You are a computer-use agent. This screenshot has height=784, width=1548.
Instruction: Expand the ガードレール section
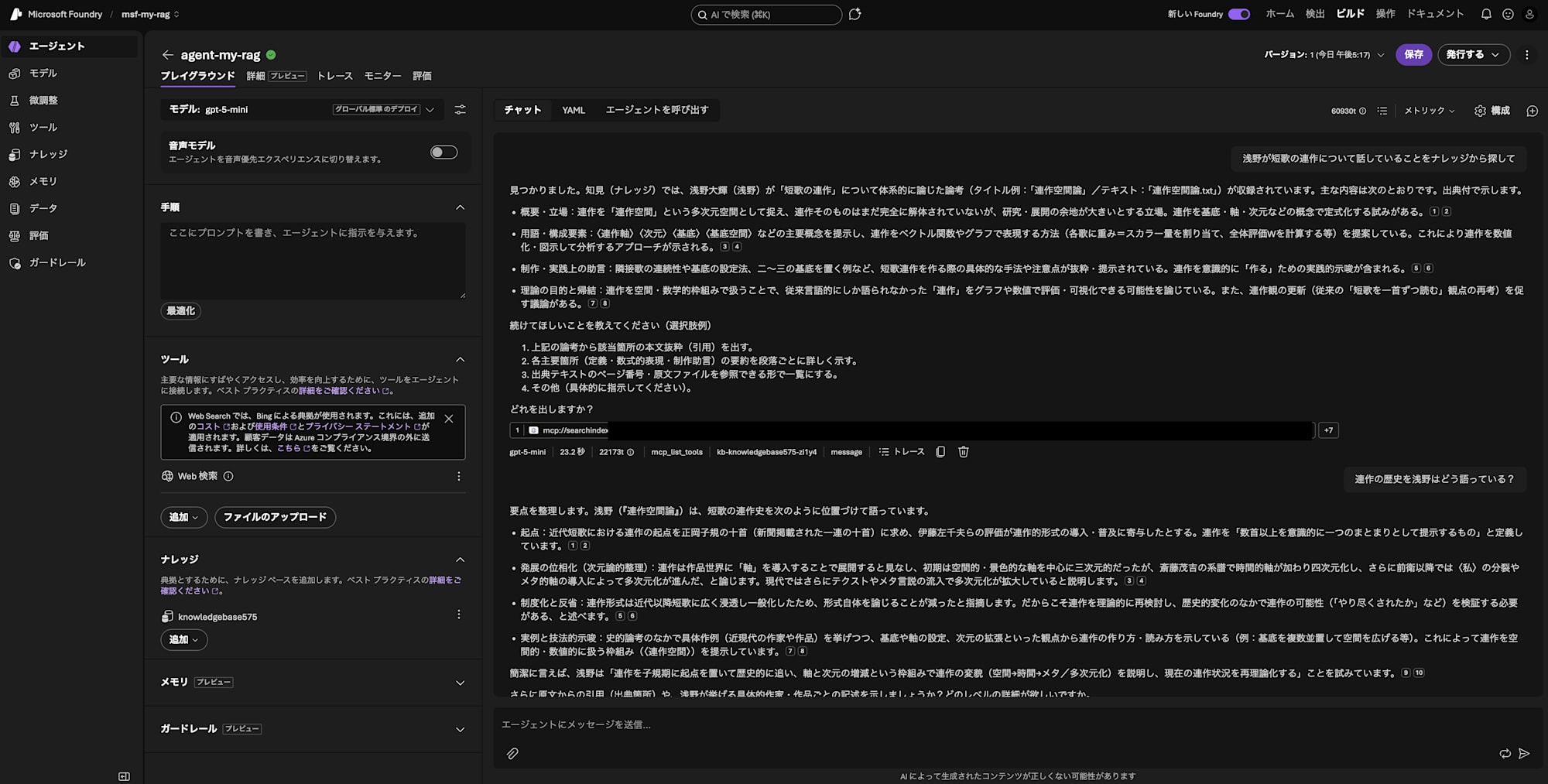pyautogui.click(x=461, y=729)
